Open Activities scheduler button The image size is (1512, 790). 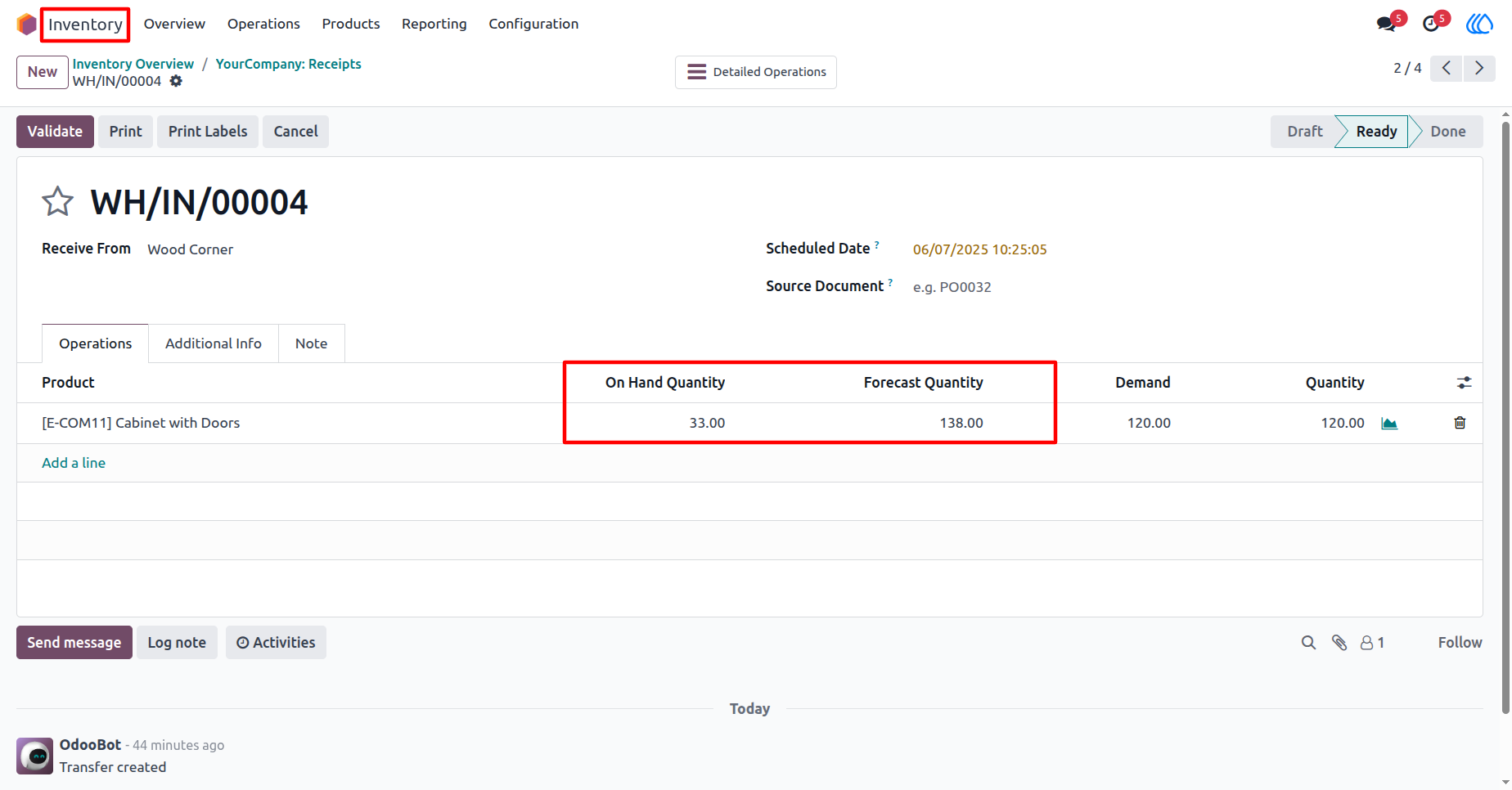click(x=276, y=643)
